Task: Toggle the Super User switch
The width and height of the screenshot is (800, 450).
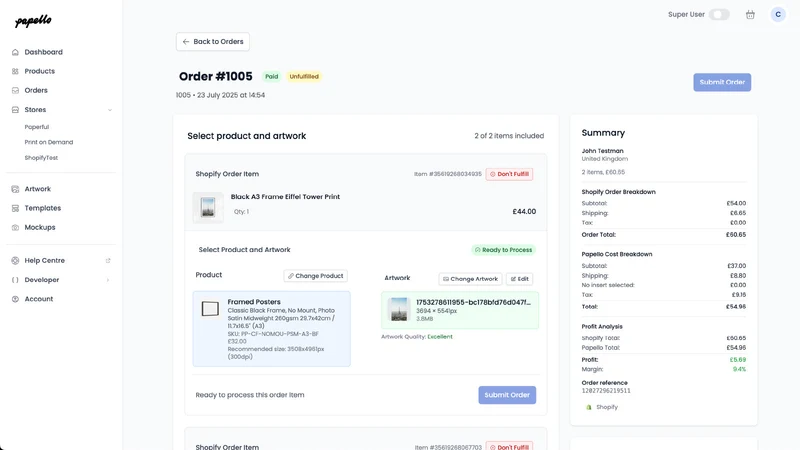Action: tap(719, 14)
